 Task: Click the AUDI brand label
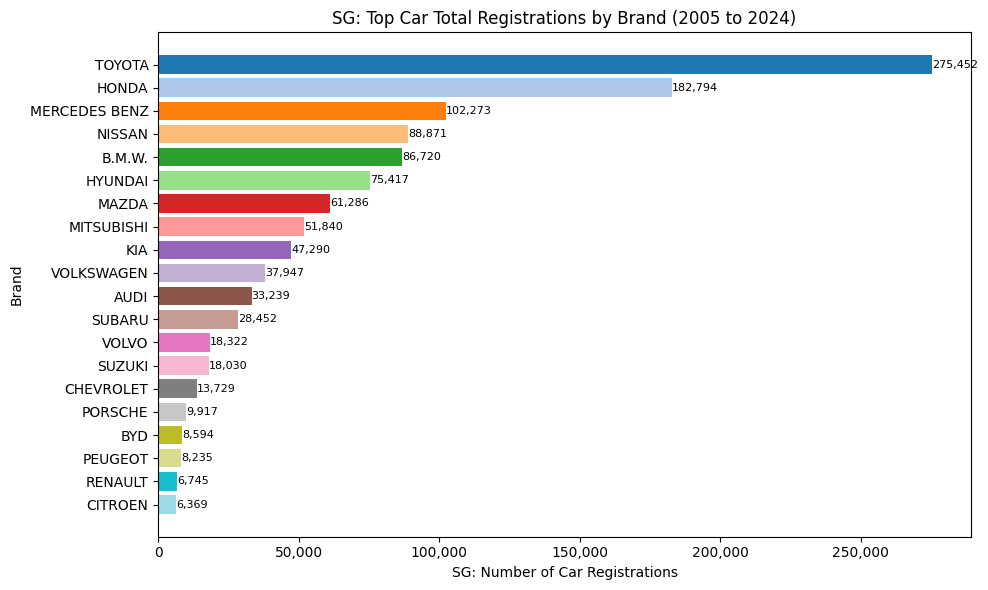pyautogui.click(x=130, y=297)
